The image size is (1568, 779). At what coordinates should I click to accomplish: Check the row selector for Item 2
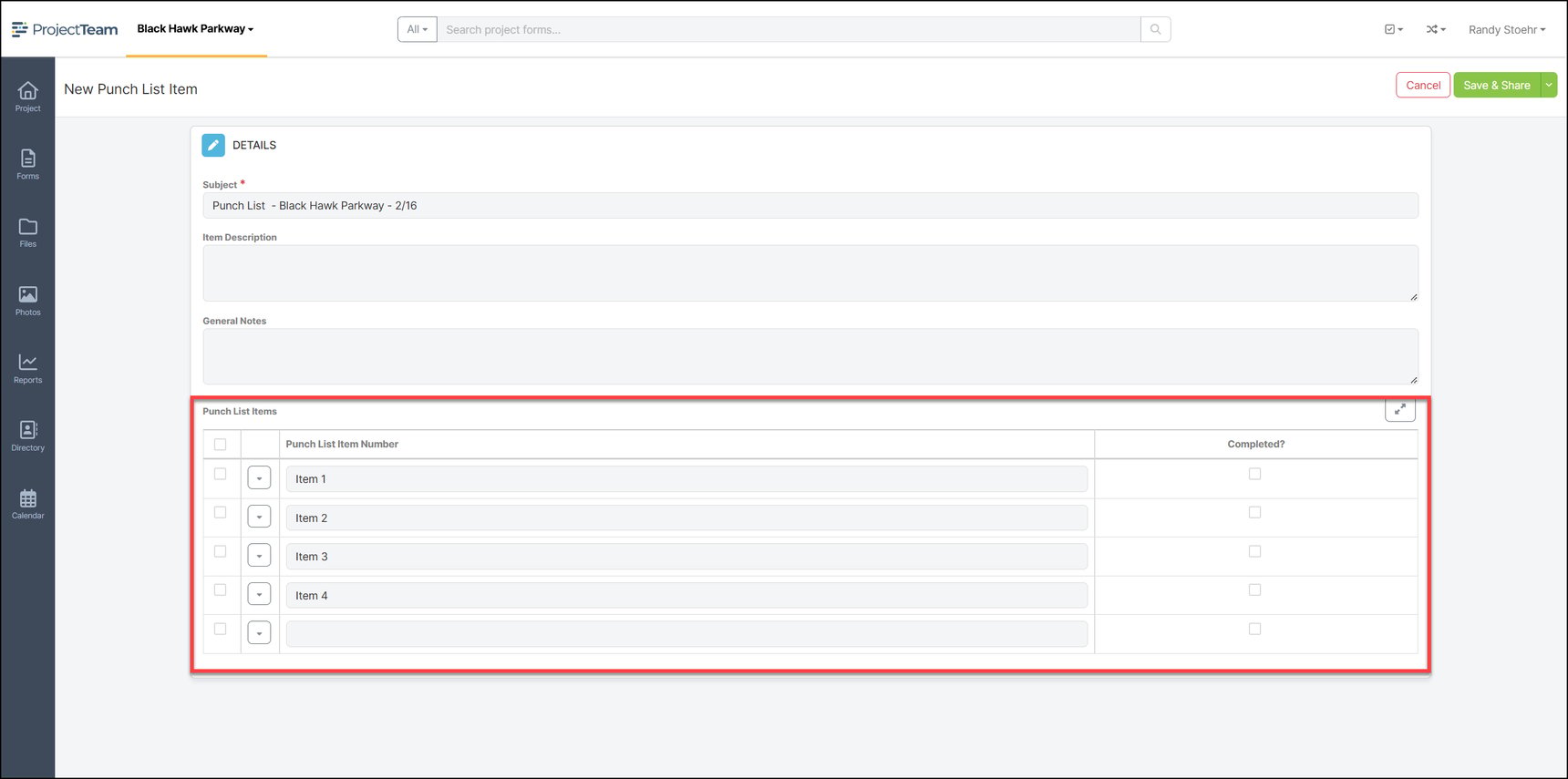click(x=220, y=512)
